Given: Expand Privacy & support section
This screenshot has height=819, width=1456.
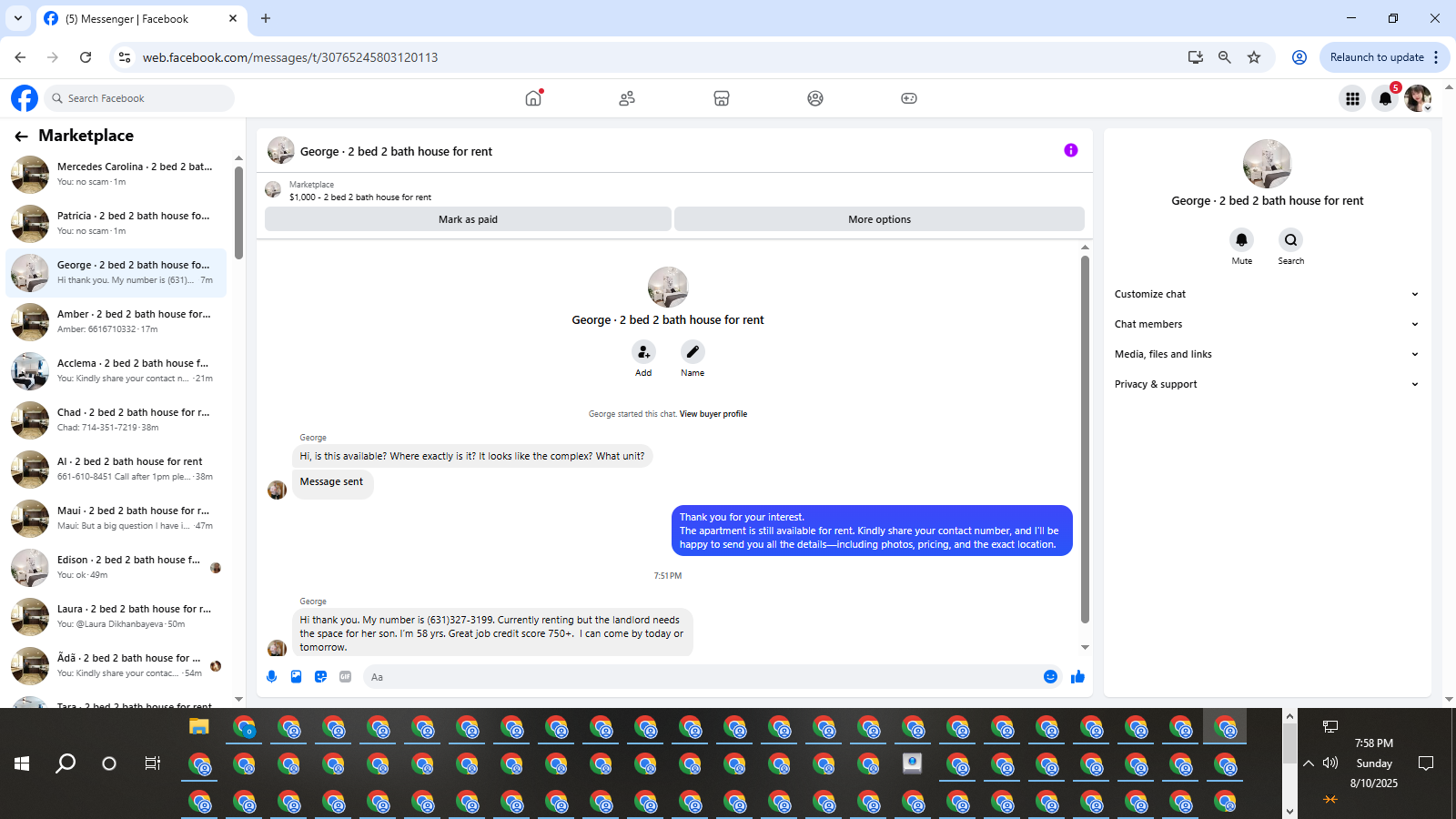Looking at the screenshot, I should [x=1266, y=384].
